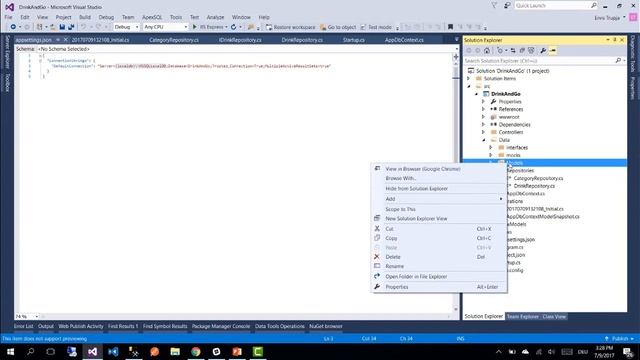Click Sync with Active Document icon

[x=513, y=51]
